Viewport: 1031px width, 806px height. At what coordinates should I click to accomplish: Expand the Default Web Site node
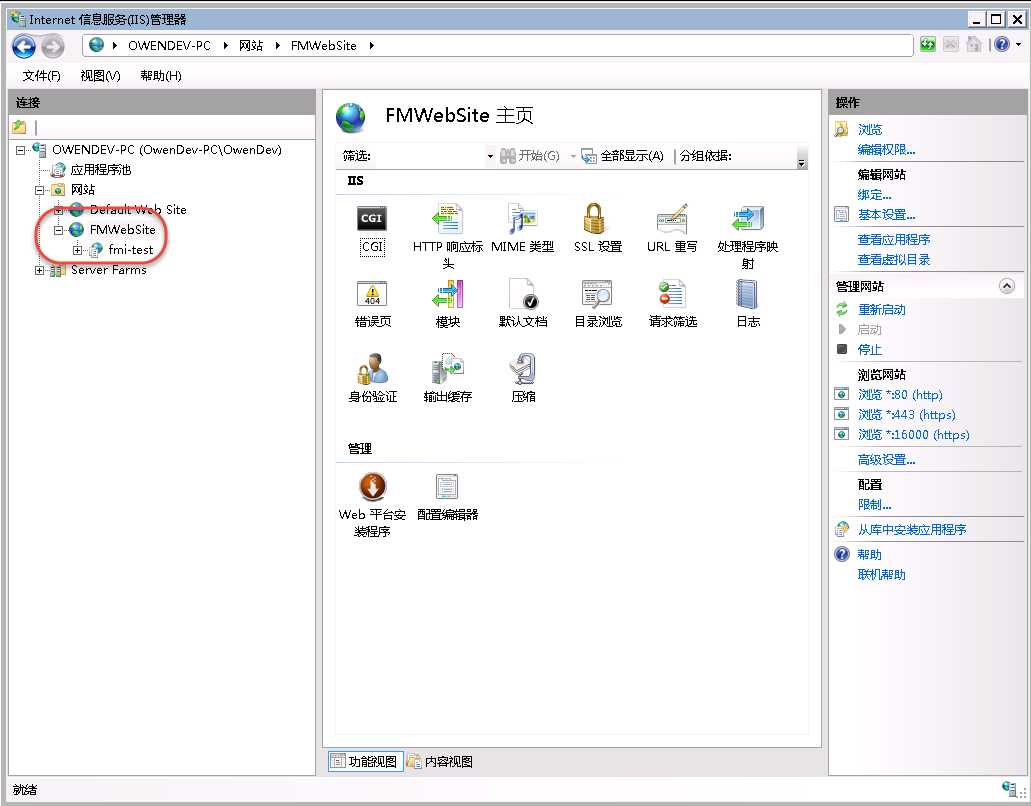pos(59,210)
